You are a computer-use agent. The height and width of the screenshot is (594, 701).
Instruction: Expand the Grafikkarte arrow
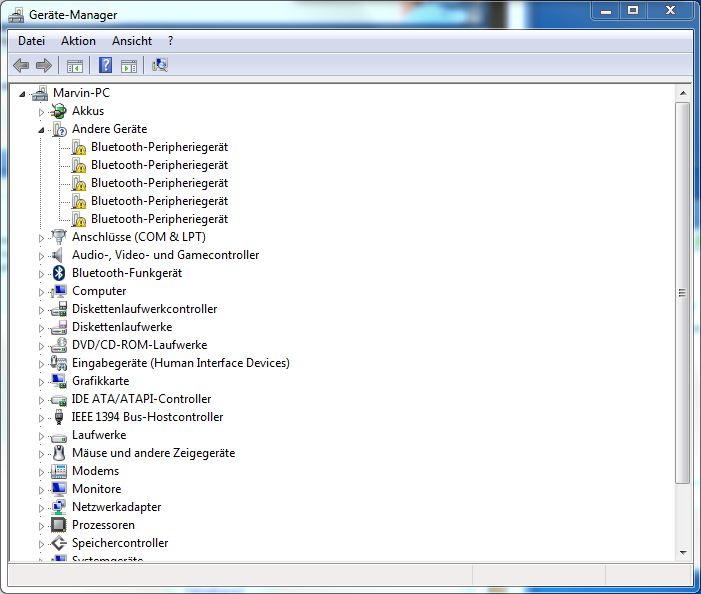tap(41, 382)
